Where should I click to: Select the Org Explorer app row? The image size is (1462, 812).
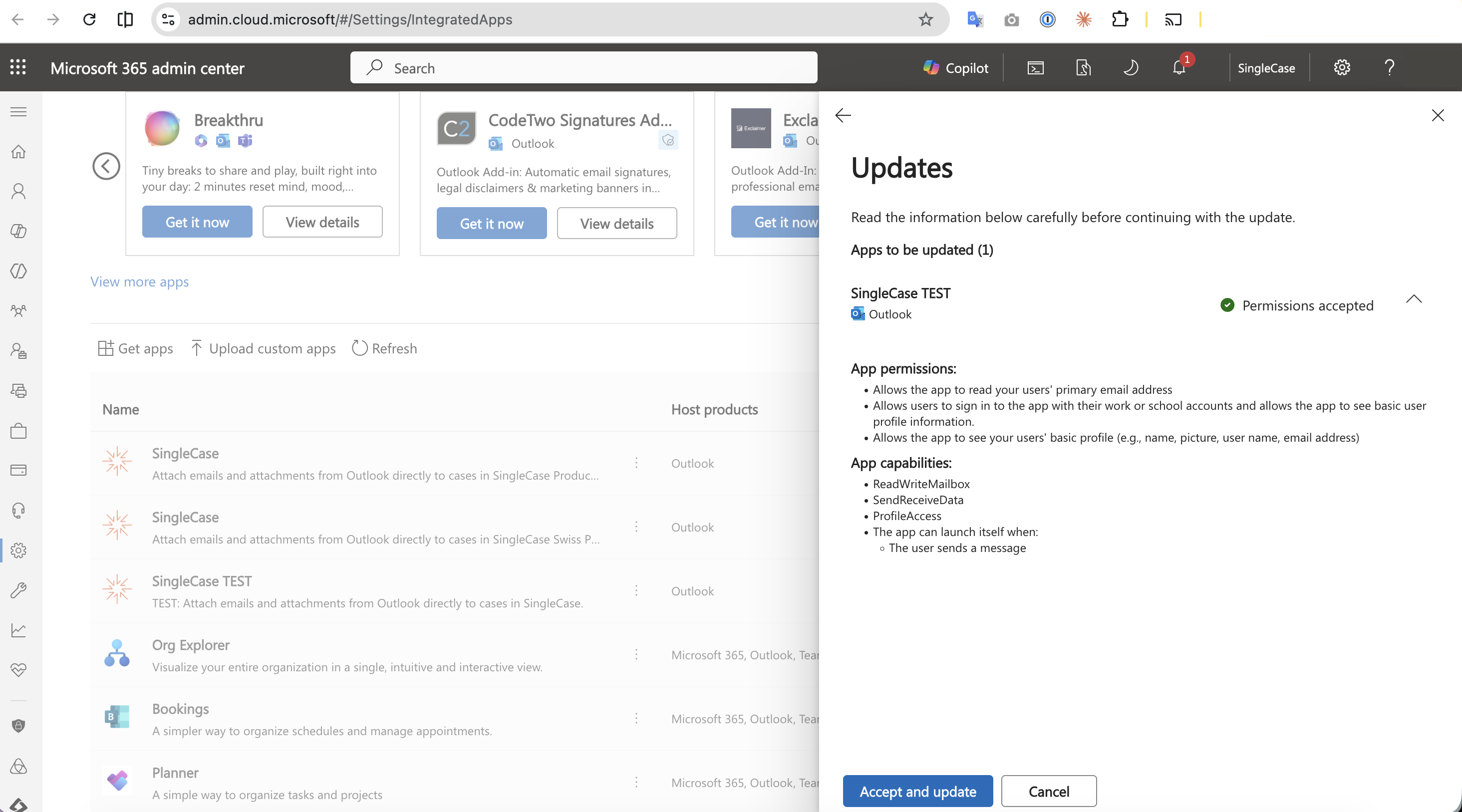pos(454,655)
